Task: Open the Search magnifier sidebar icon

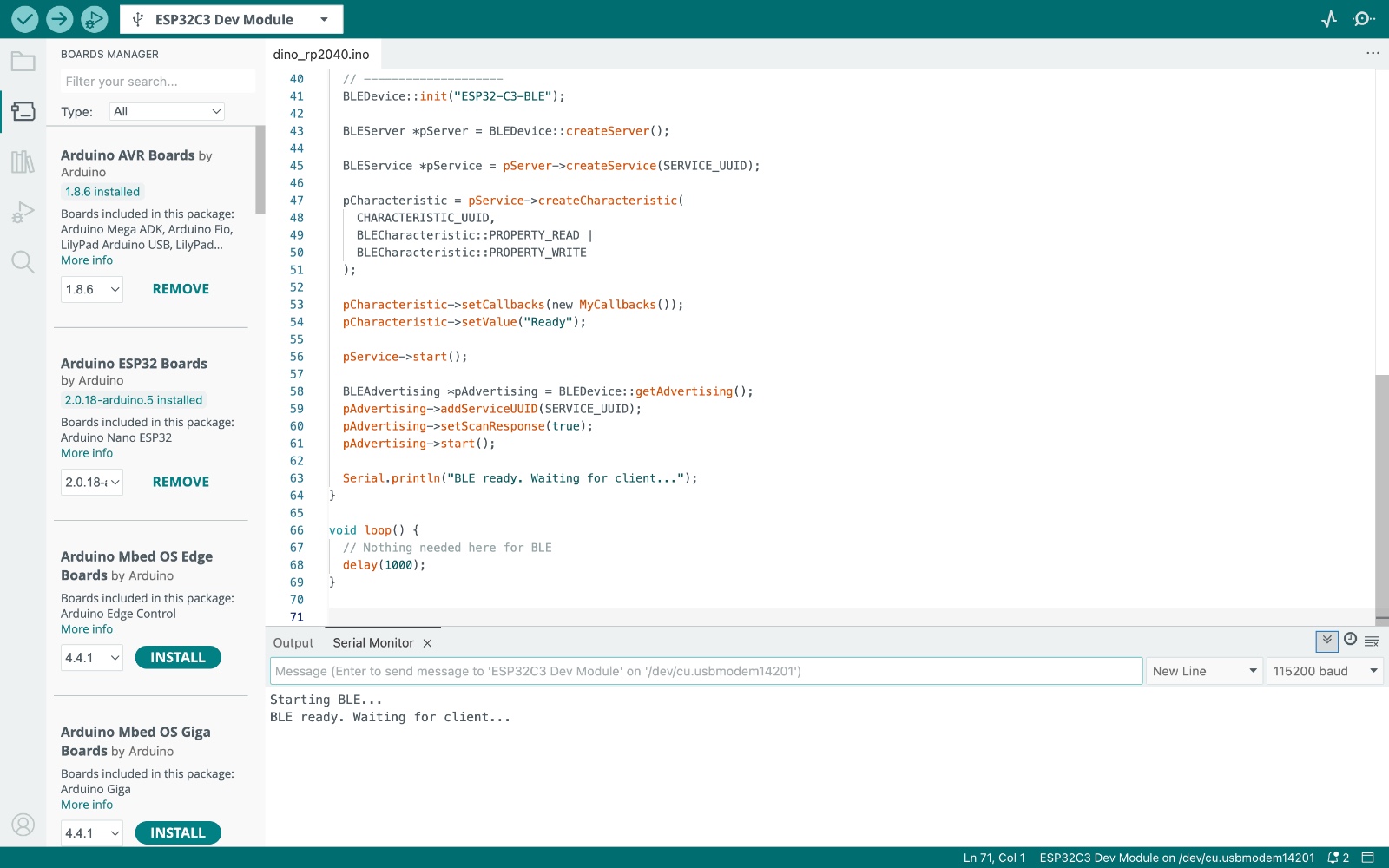Action: tap(23, 261)
